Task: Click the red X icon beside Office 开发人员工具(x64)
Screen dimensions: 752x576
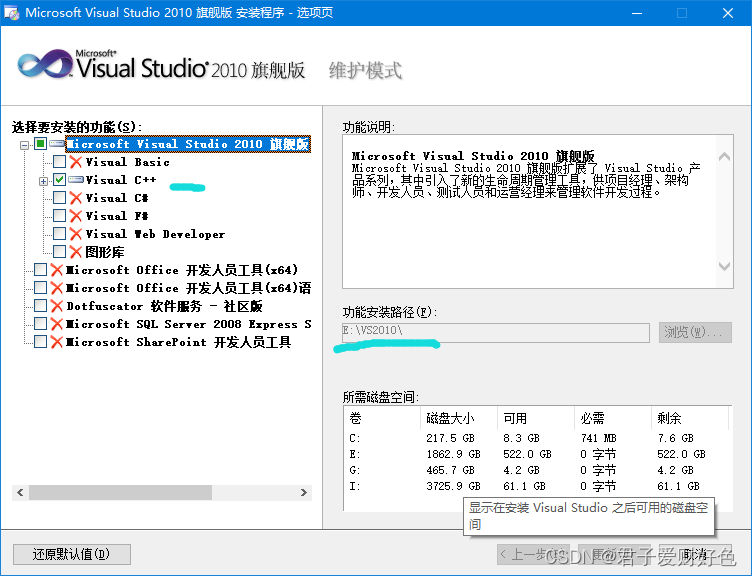Action: [x=57, y=270]
